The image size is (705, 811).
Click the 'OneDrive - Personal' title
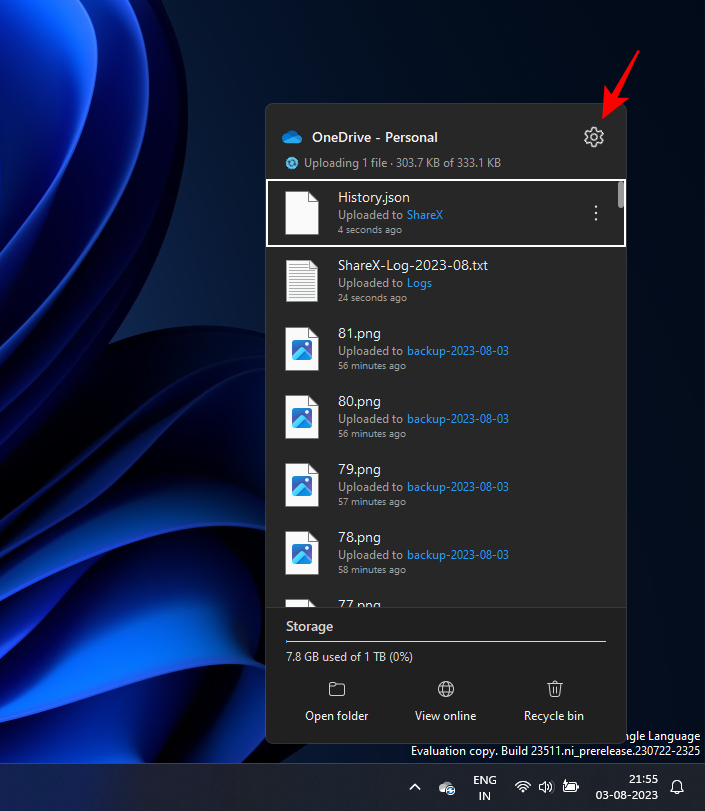point(374,137)
